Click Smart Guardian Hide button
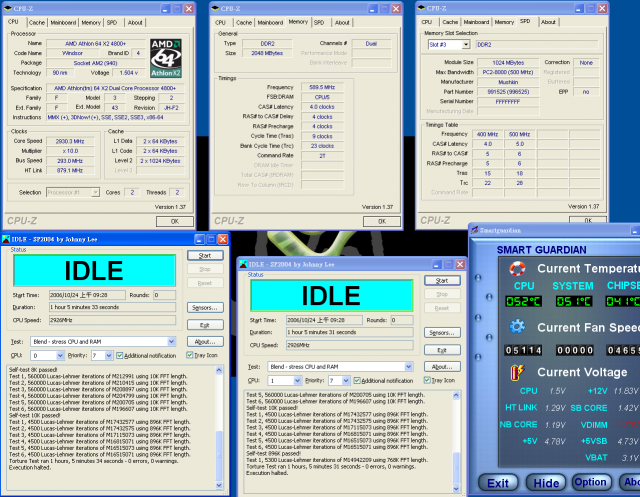Image resolution: width=640 pixels, height=497 pixels. [546, 483]
